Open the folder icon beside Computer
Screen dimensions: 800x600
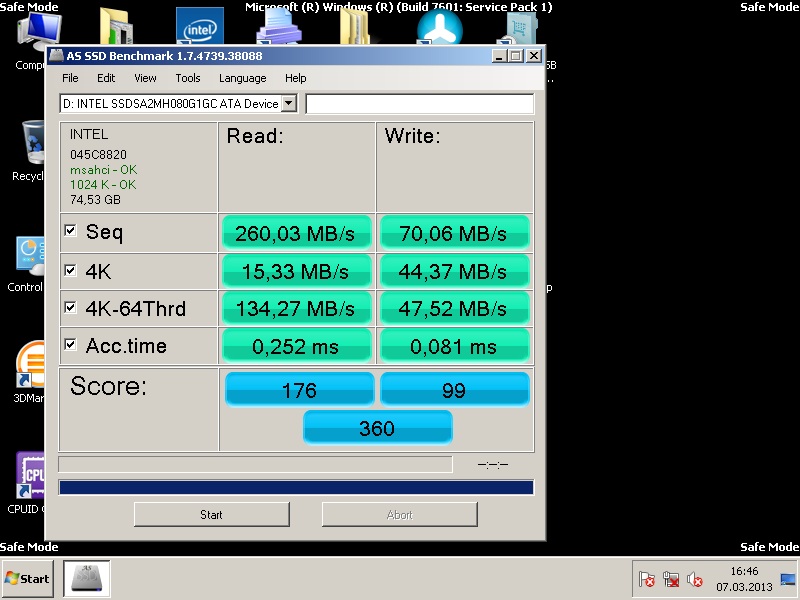(117, 27)
